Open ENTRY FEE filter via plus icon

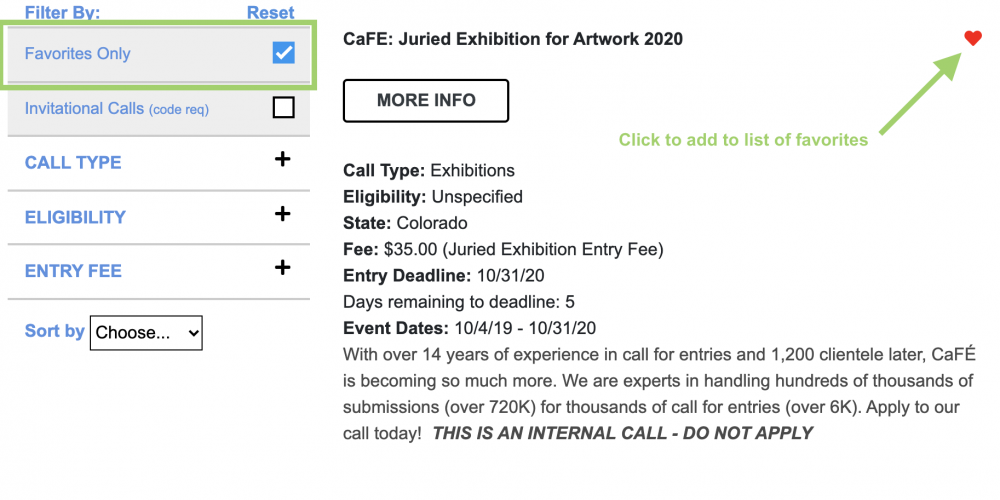click(283, 267)
